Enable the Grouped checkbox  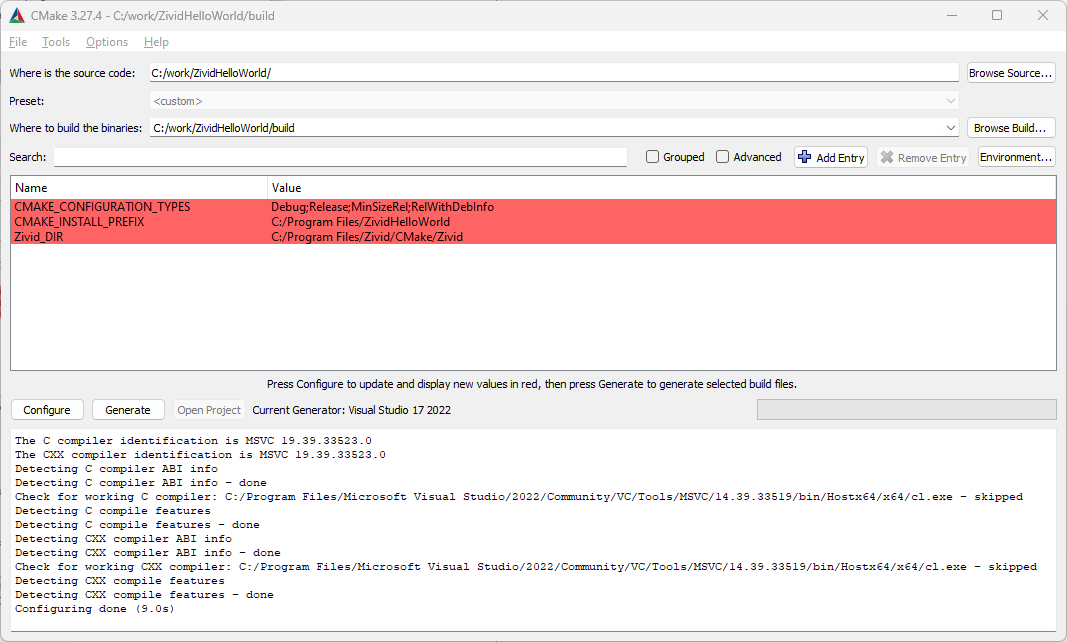pyautogui.click(x=653, y=157)
